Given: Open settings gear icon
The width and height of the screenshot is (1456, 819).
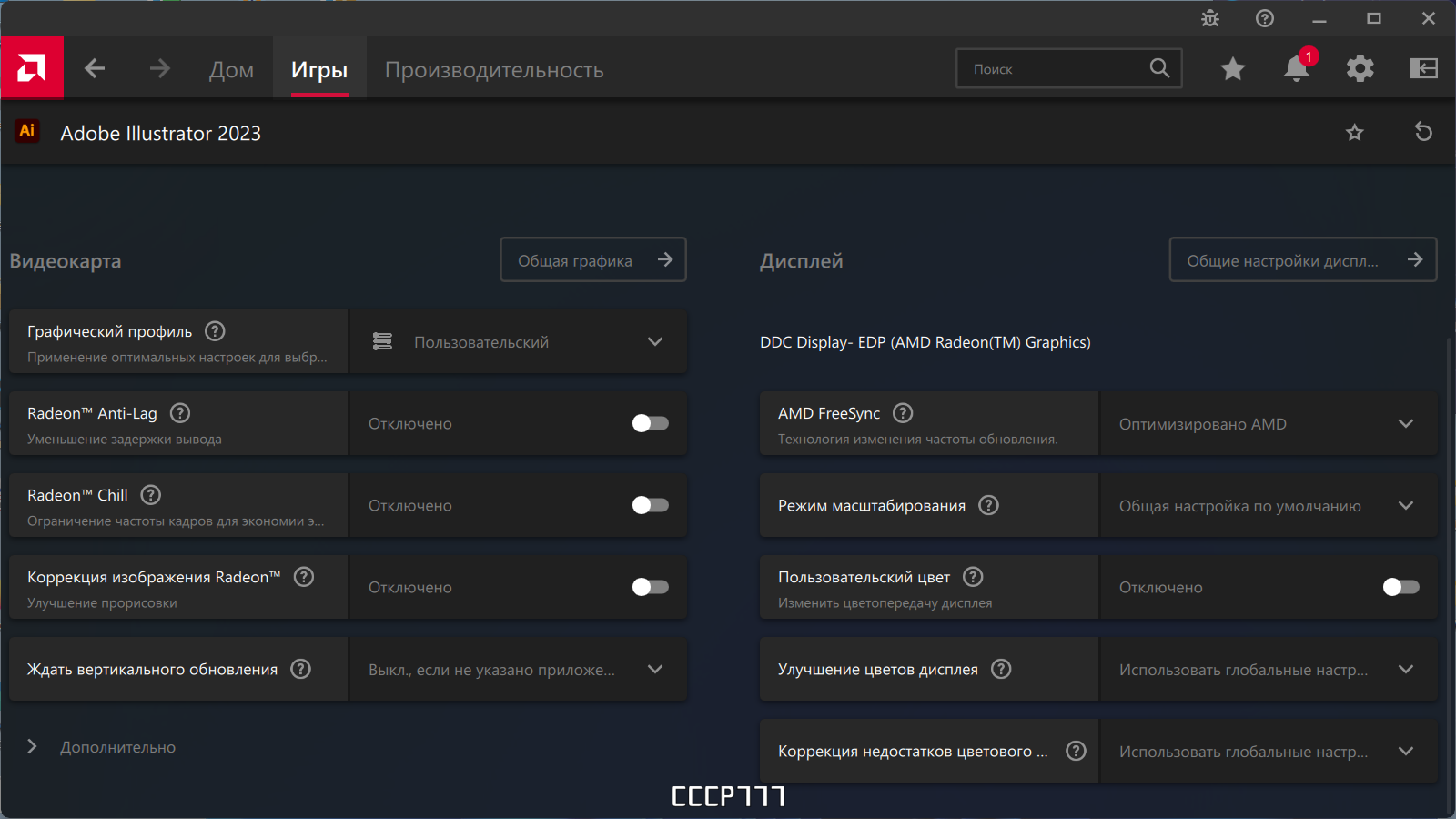Looking at the screenshot, I should coord(1360,68).
